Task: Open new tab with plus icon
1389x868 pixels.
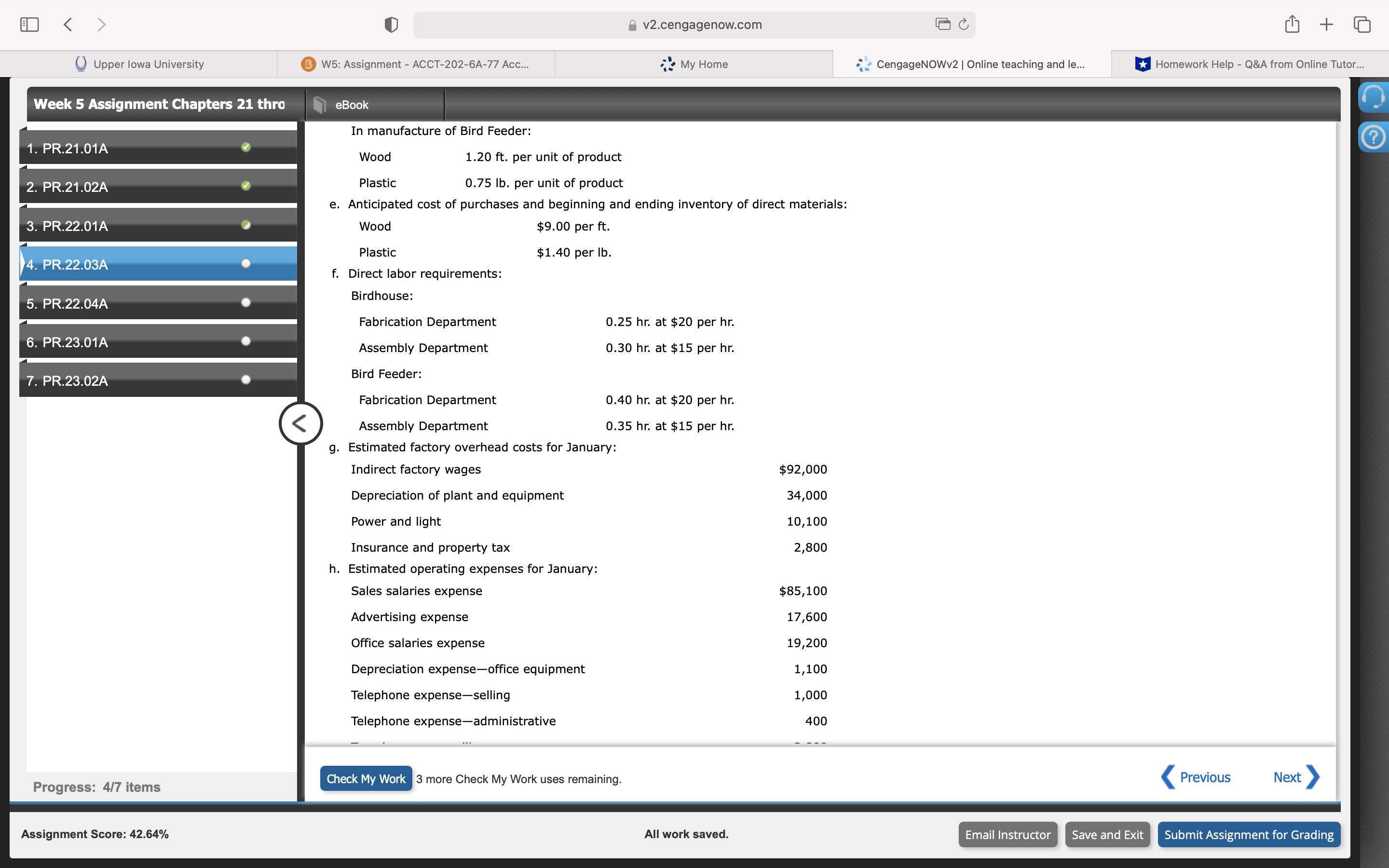Action: pos(1326,25)
